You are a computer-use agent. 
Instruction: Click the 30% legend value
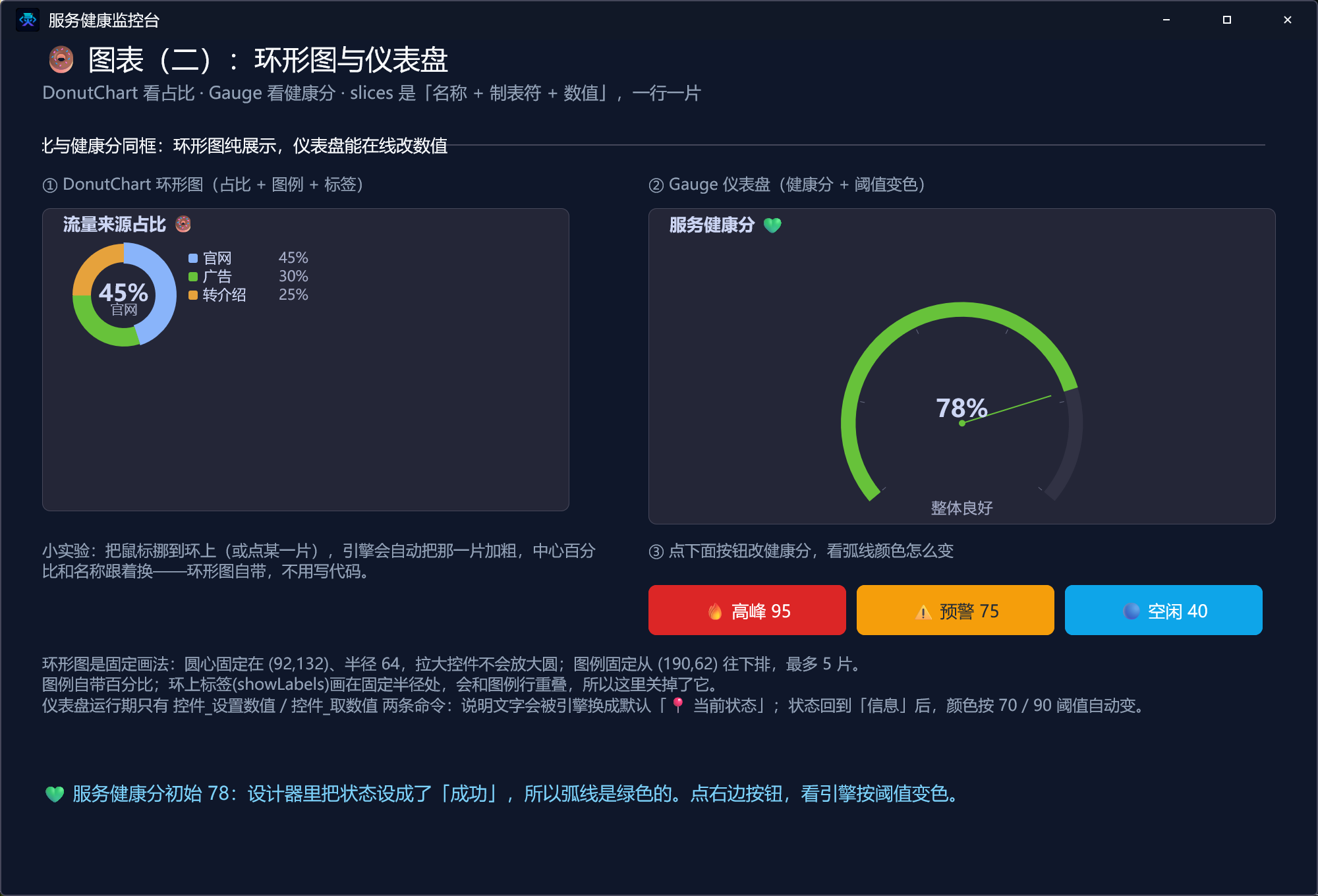pyautogui.click(x=293, y=276)
